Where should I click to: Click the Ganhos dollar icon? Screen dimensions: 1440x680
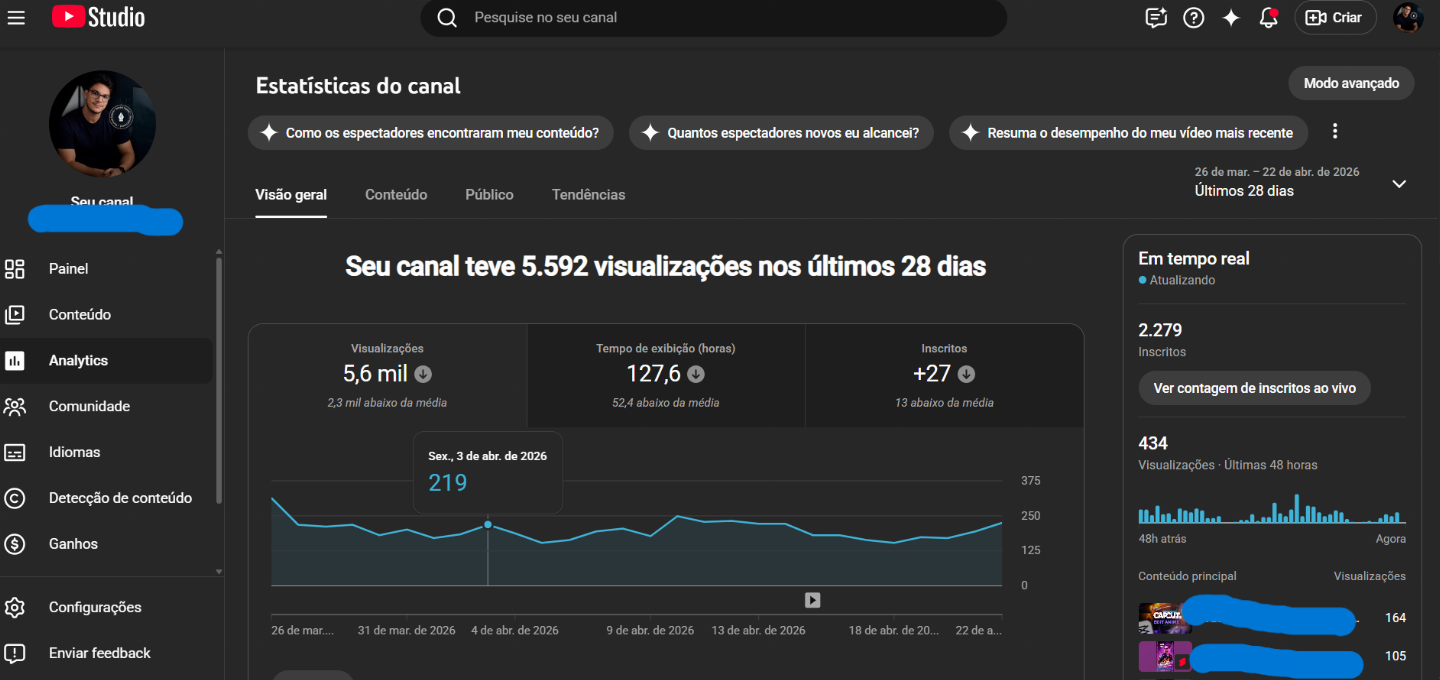pyautogui.click(x=15, y=544)
